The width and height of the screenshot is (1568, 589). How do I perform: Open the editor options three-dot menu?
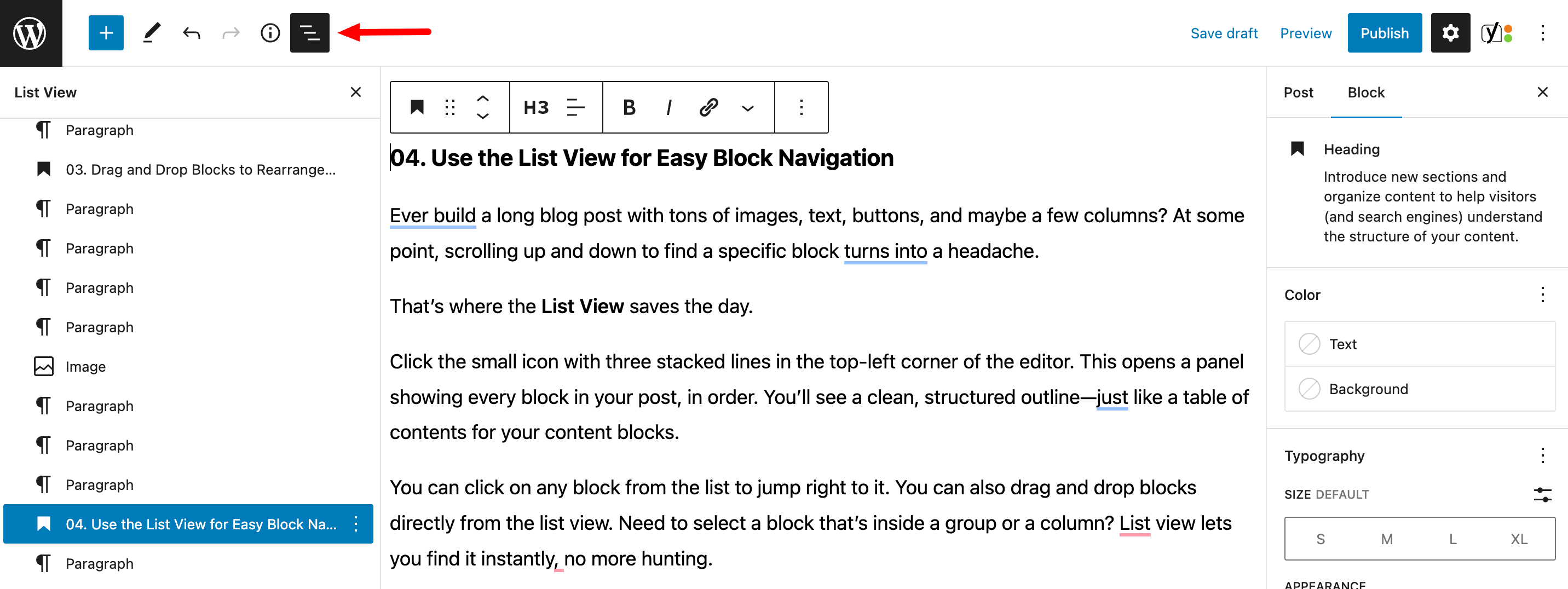point(1542,33)
